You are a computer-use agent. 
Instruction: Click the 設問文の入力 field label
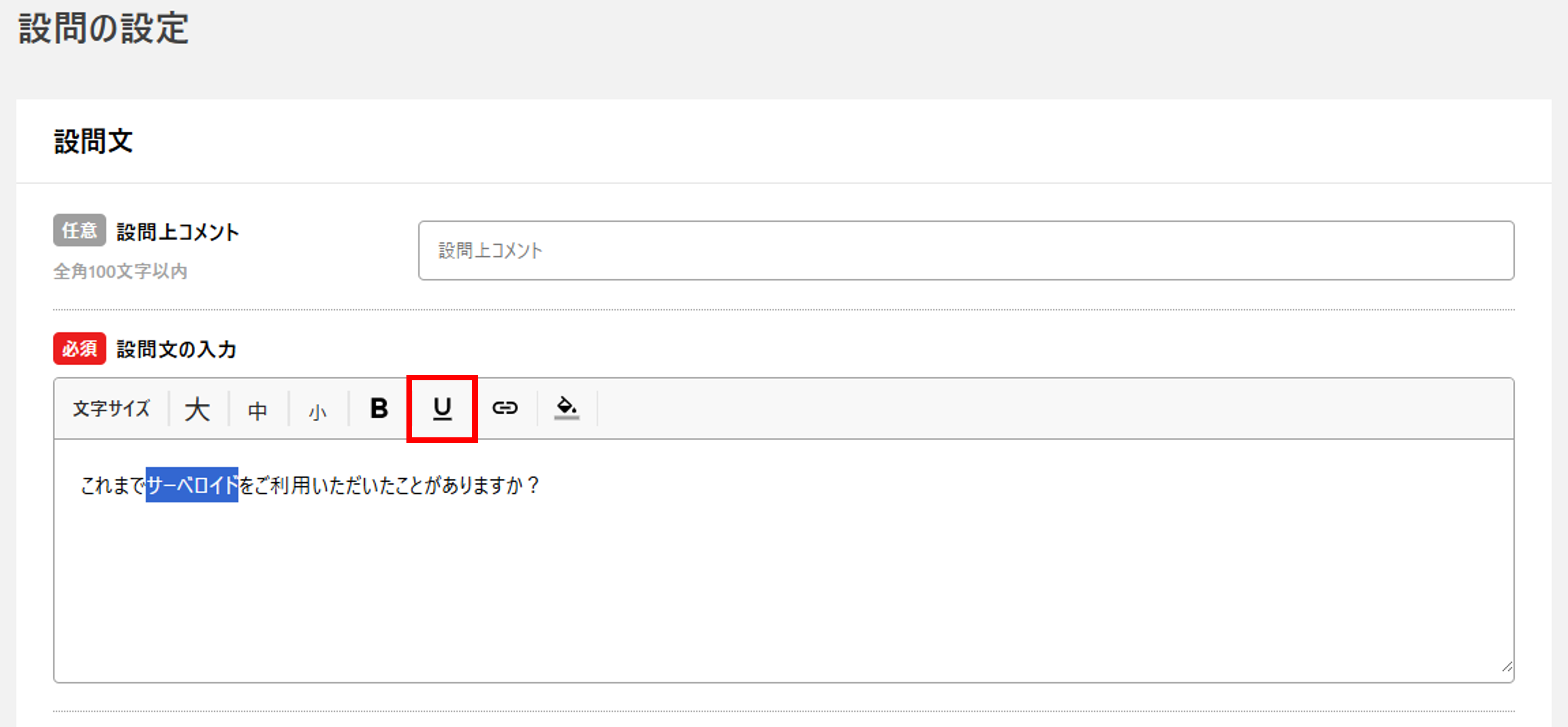pyautogui.click(x=177, y=349)
